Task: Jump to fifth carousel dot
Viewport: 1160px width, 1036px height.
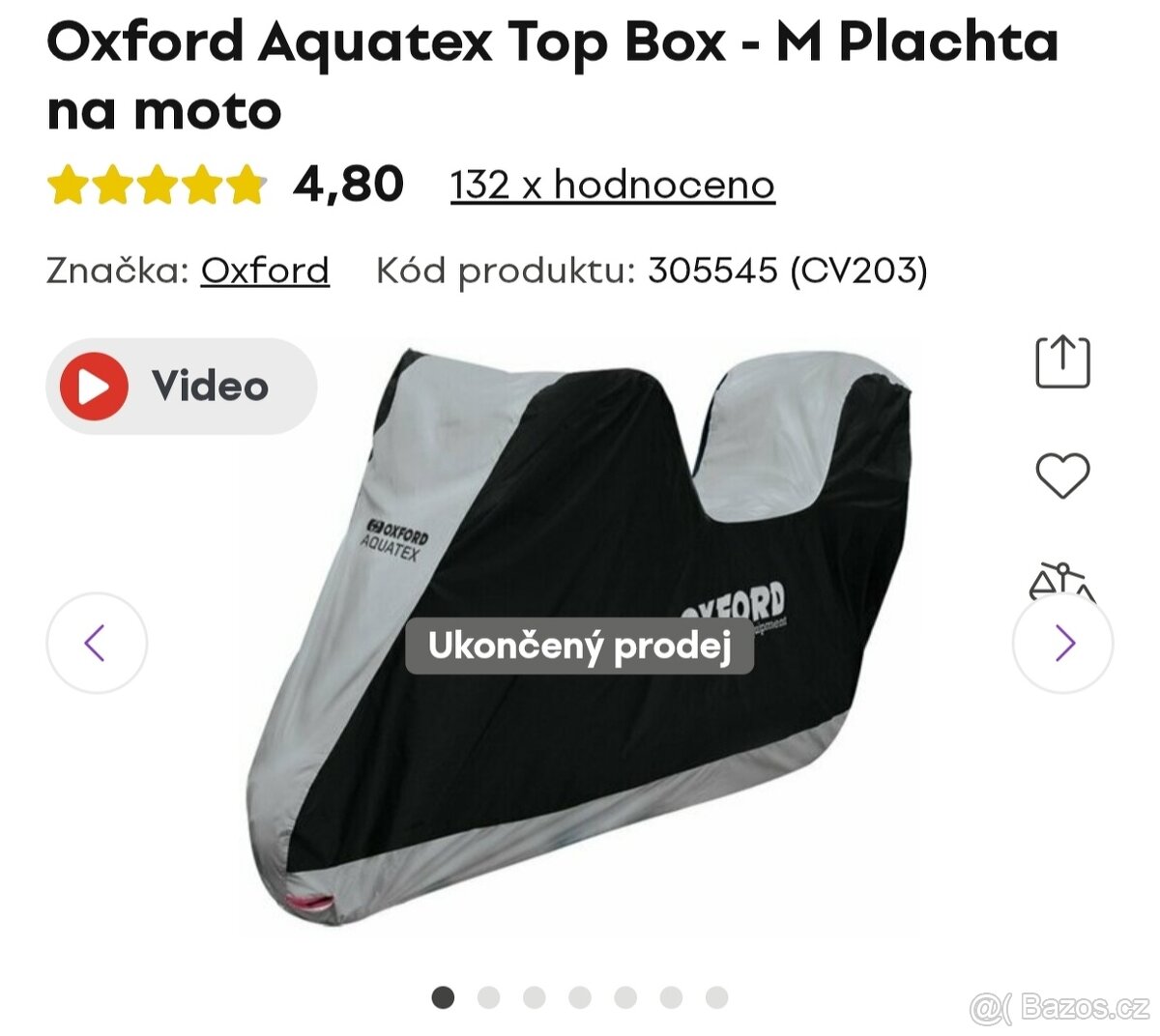Action: 625,996
